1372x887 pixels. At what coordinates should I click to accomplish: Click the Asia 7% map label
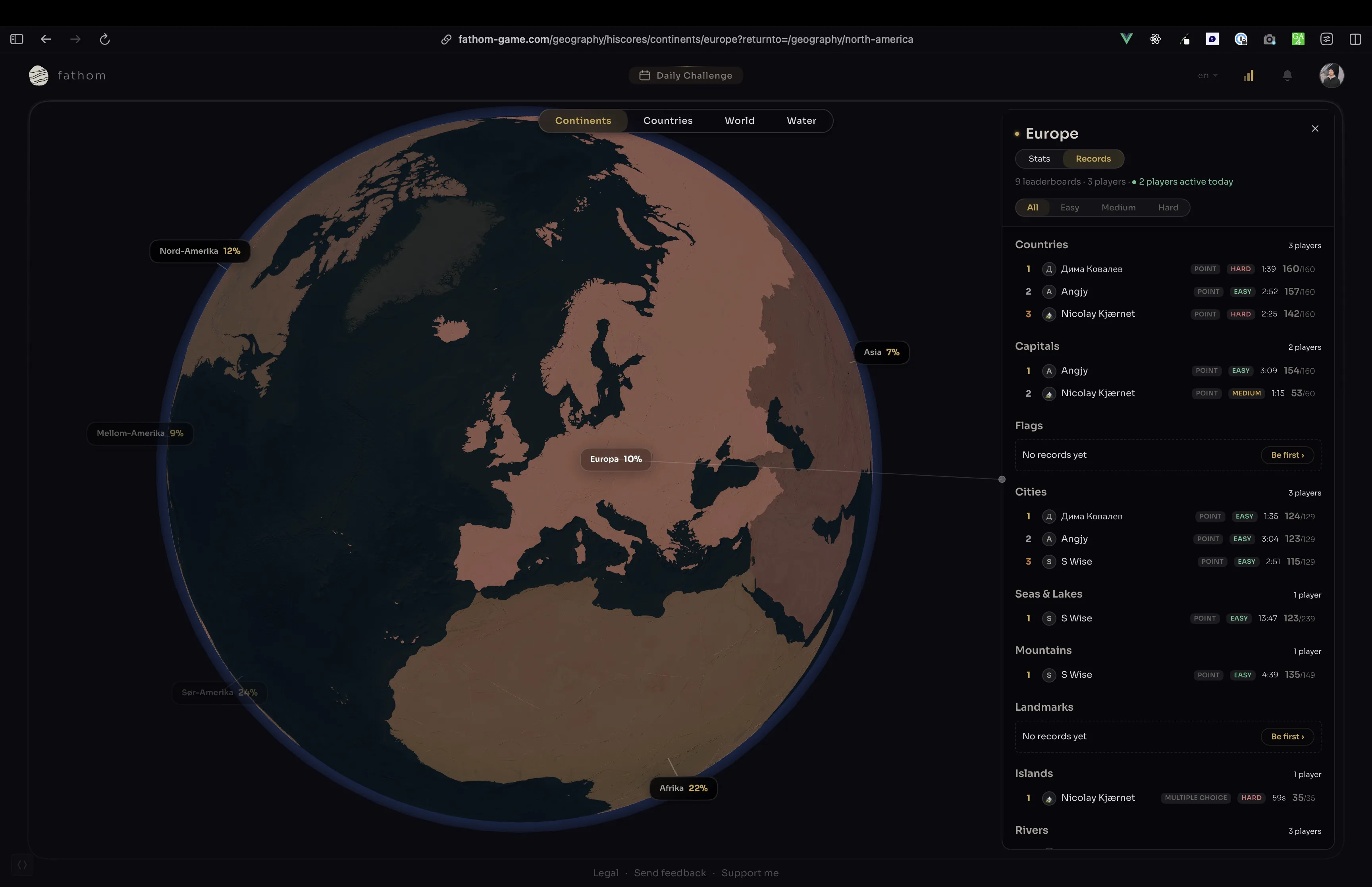point(881,353)
